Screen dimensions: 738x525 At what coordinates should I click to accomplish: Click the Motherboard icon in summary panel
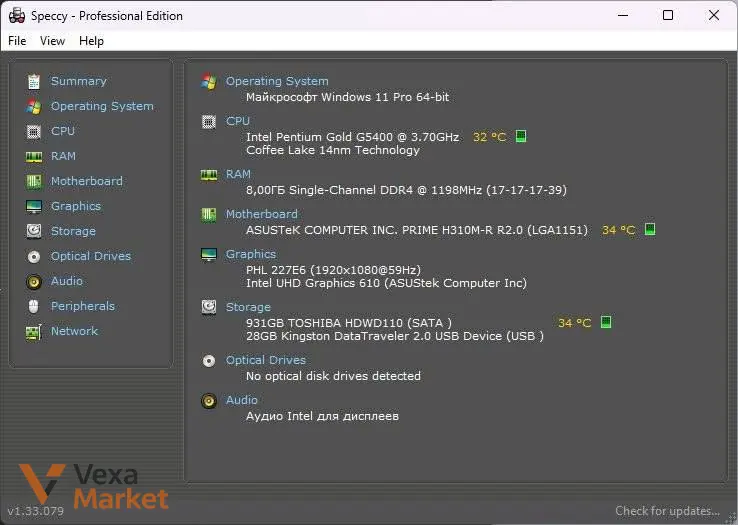click(209, 215)
